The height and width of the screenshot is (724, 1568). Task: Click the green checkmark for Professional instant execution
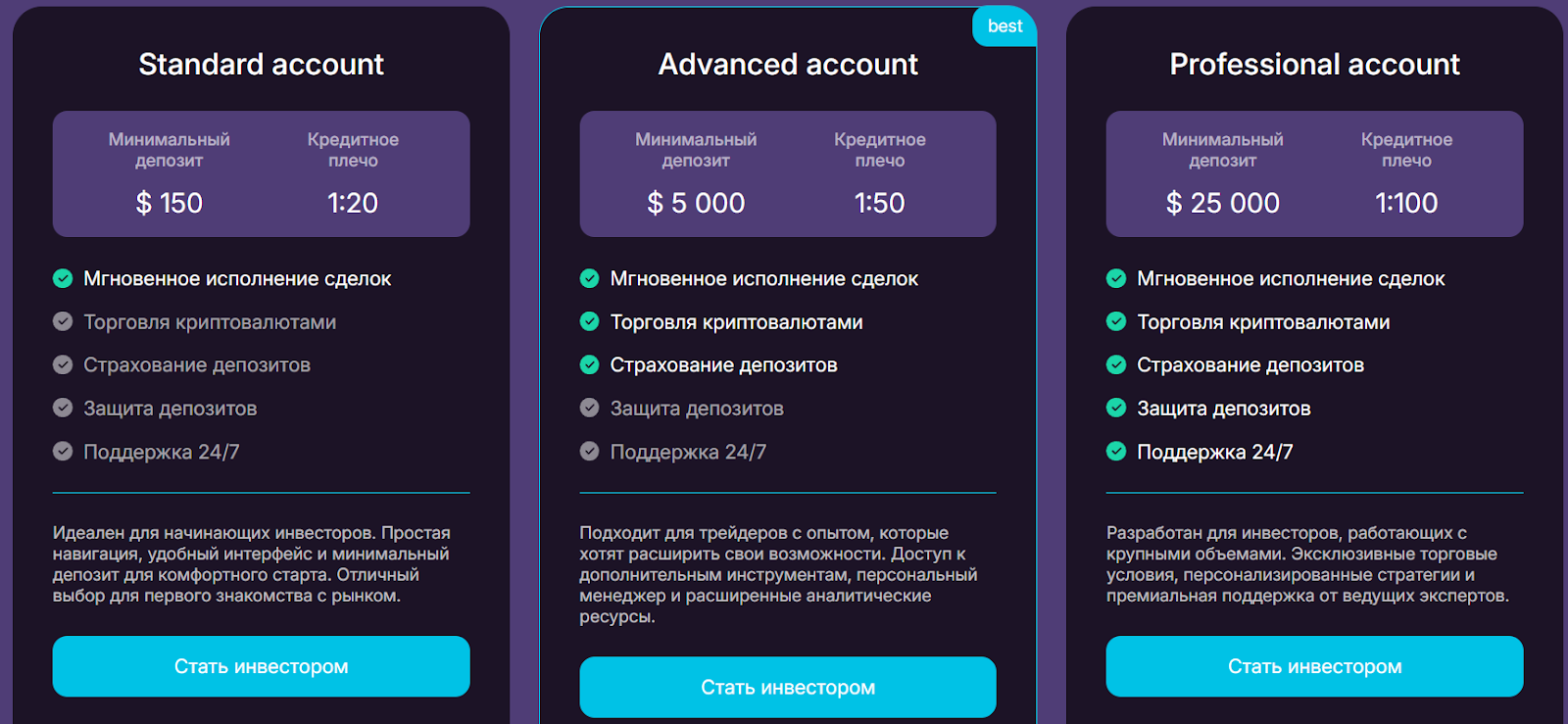coord(1116,279)
